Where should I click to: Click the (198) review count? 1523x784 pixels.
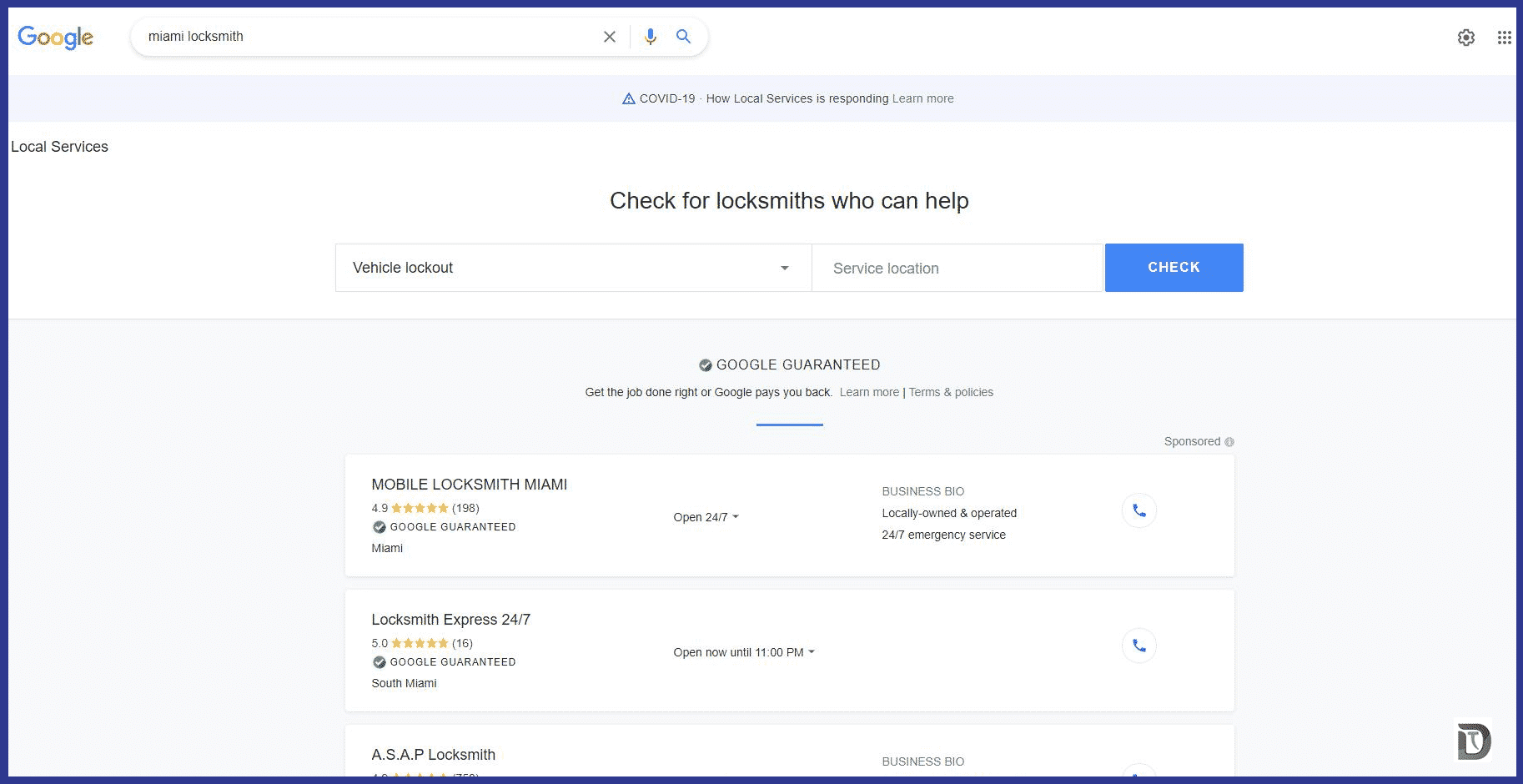pos(465,508)
